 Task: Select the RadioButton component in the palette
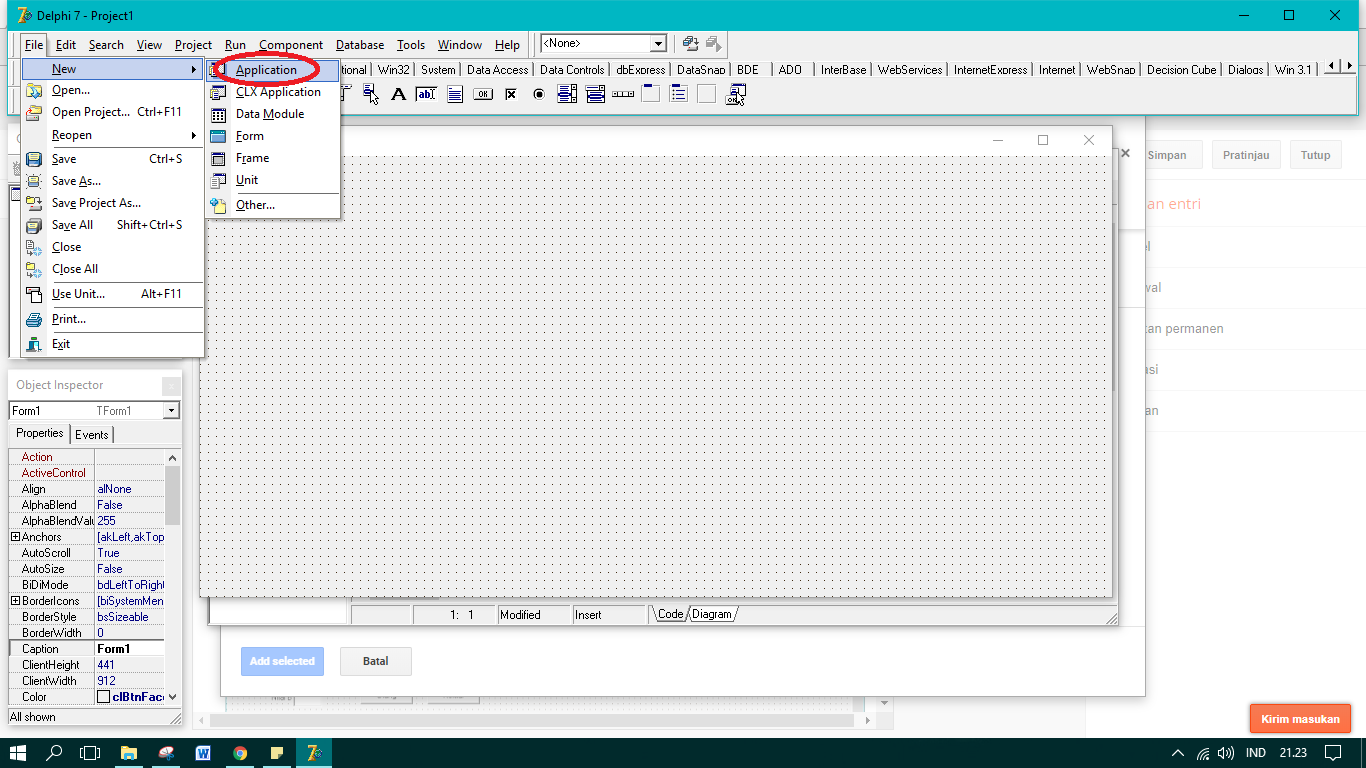(539, 94)
